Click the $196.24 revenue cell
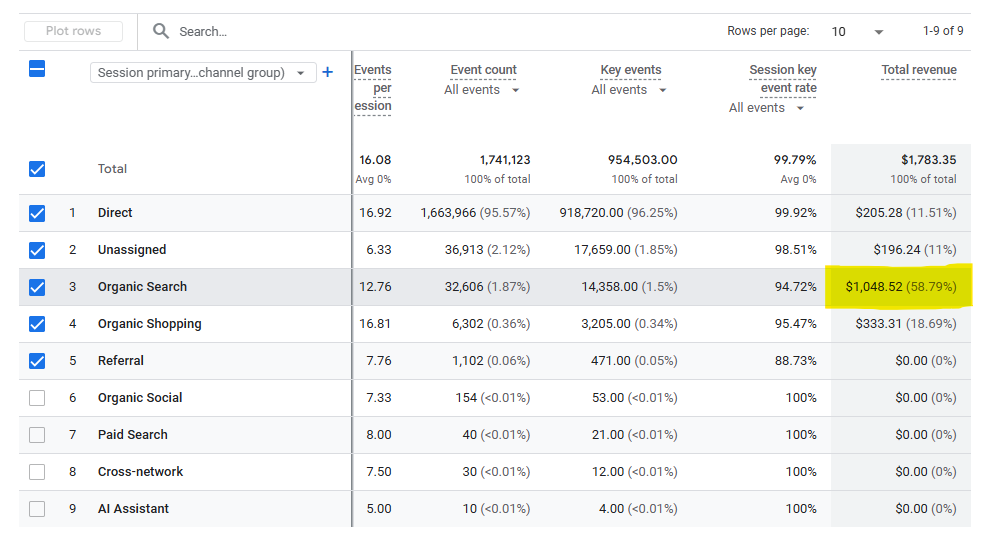This screenshot has width=989, height=538. 915,250
